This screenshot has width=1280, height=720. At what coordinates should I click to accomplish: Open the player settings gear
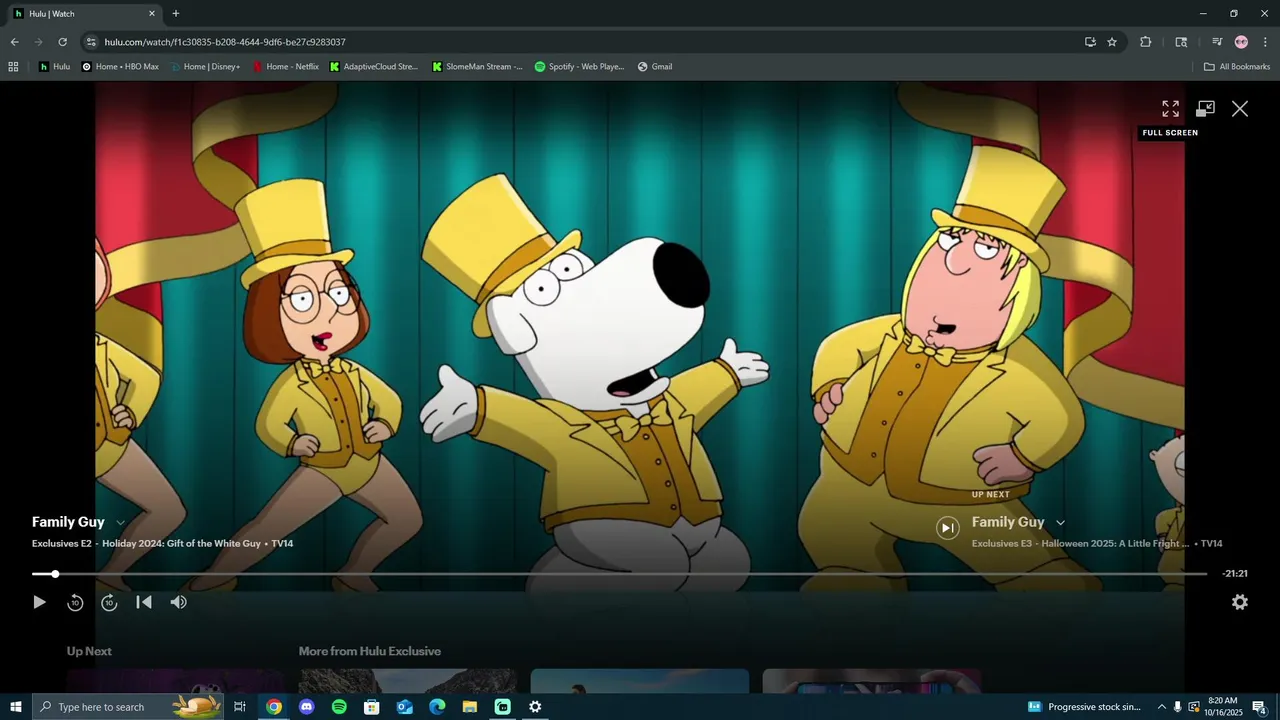click(1240, 602)
